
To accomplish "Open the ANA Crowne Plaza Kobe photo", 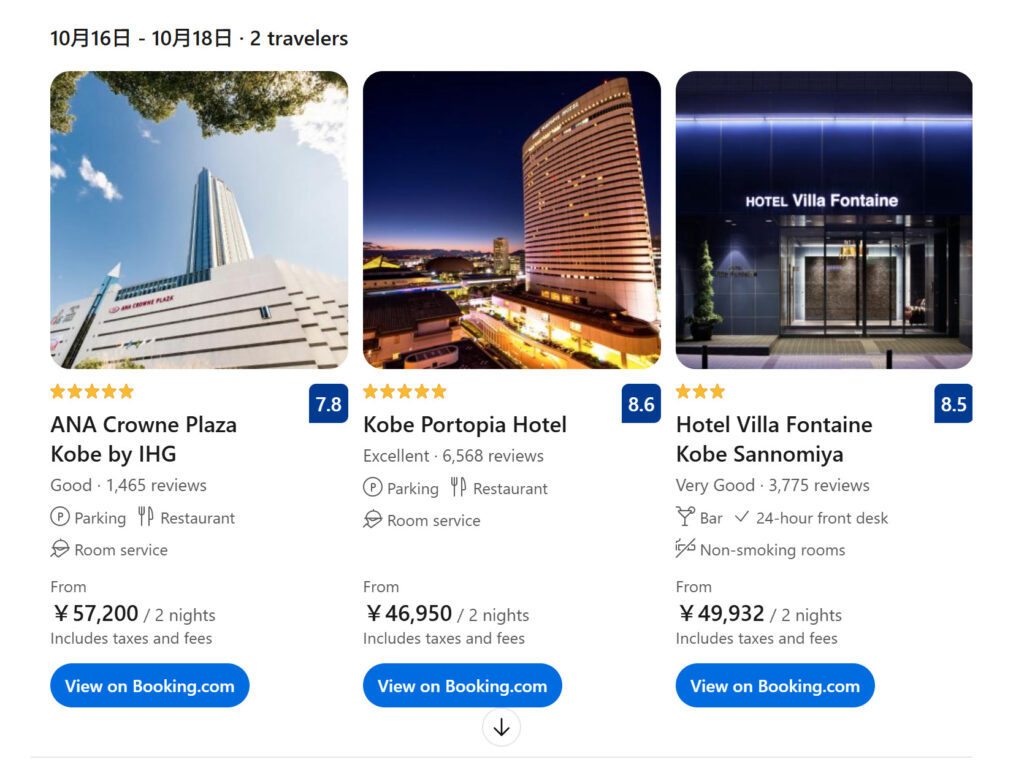I will point(199,220).
